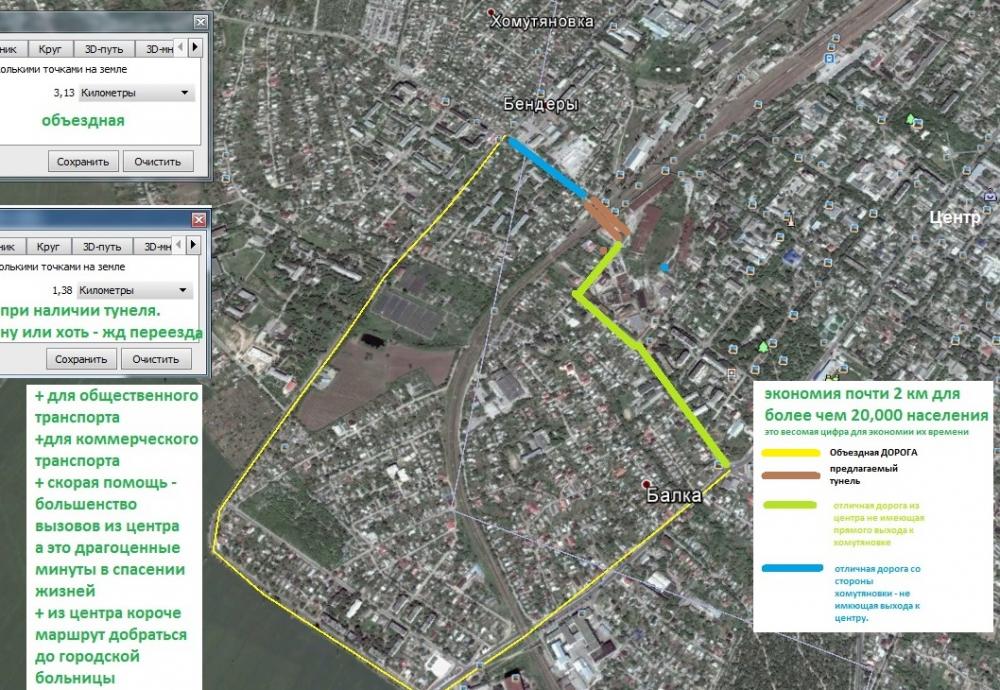The width and height of the screenshot is (1000, 690).
Task: Click the brown tunnel segment across the railway
Action: 605,218
